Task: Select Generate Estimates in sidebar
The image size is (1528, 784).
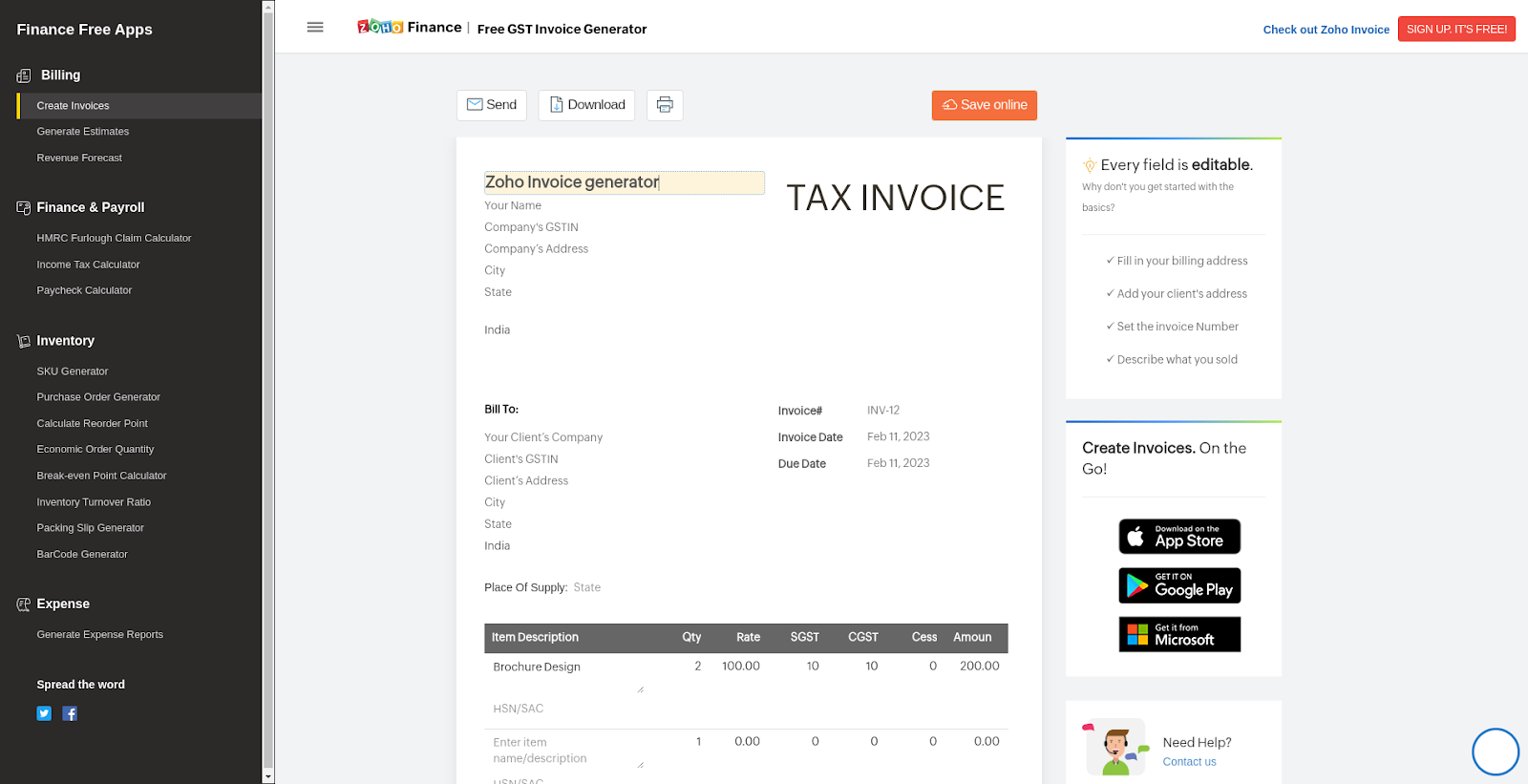Action: click(83, 132)
